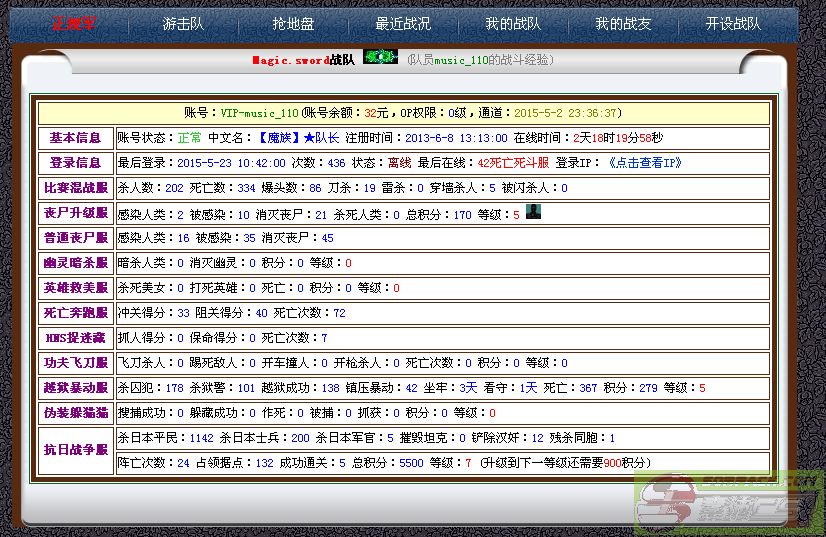Click the registration time 2013-6-8 13:13:00
826x537 pixels.
coord(456,138)
